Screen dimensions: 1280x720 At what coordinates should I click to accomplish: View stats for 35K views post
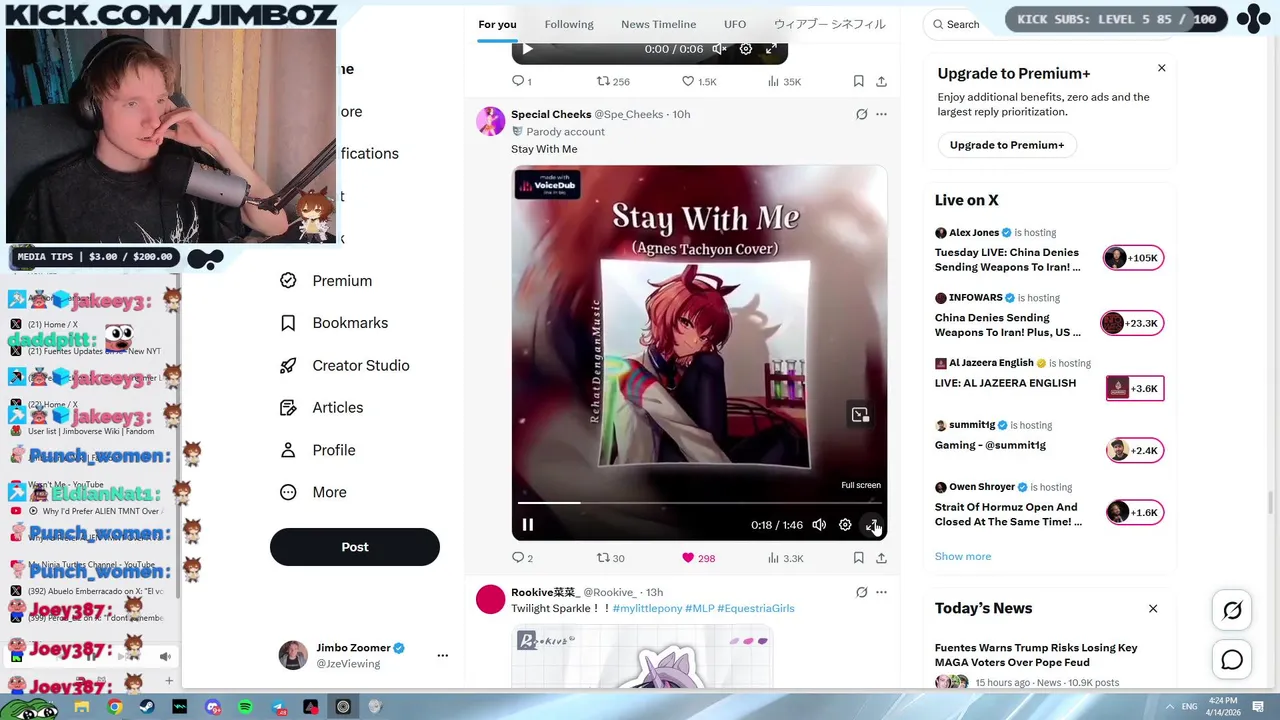click(784, 81)
